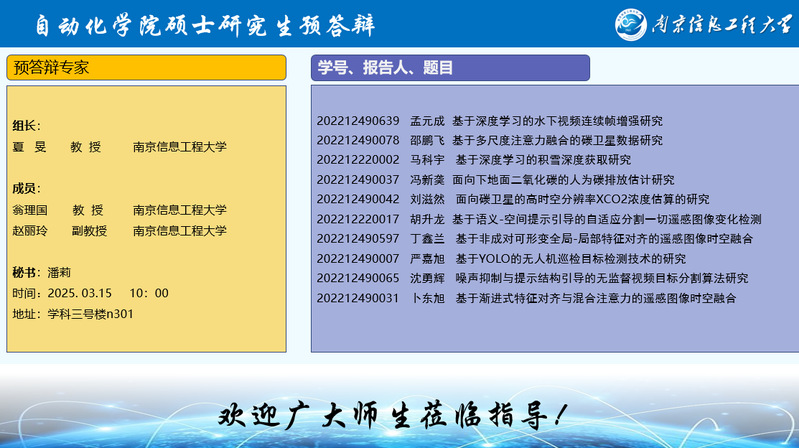This screenshot has width=799, height=448.
Task: Select student ID 202212490597
Action: (358, 239)
